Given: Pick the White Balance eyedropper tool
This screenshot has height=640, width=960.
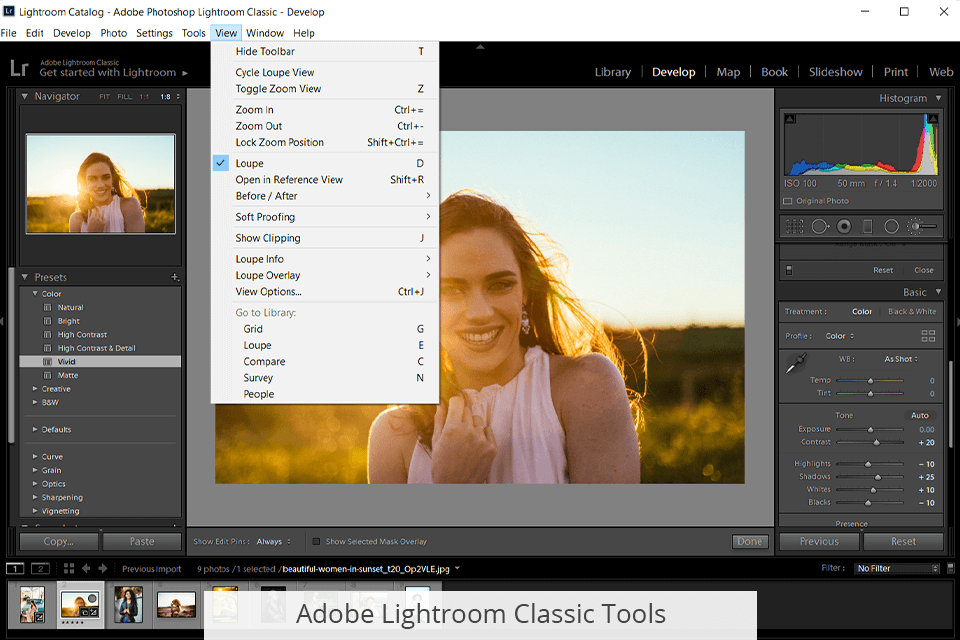Looking at the screenshot, I should (796, 363).
